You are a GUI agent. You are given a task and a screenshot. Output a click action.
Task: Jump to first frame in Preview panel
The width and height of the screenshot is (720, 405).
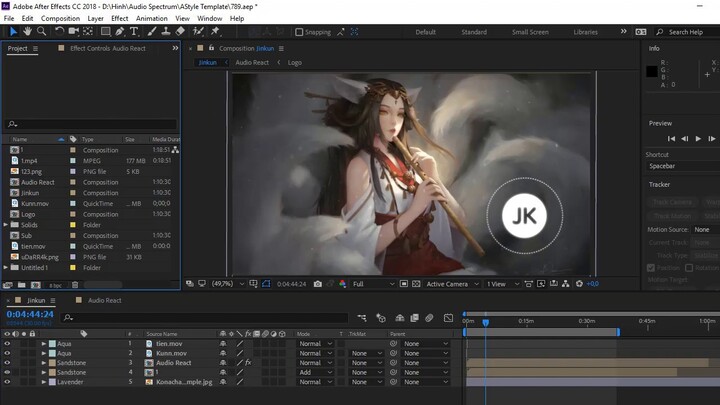(x=671, y=139)
